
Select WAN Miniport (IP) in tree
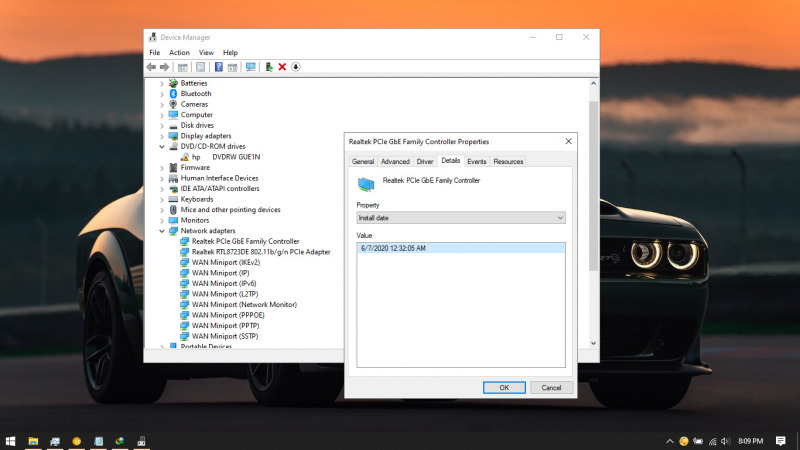220,273
